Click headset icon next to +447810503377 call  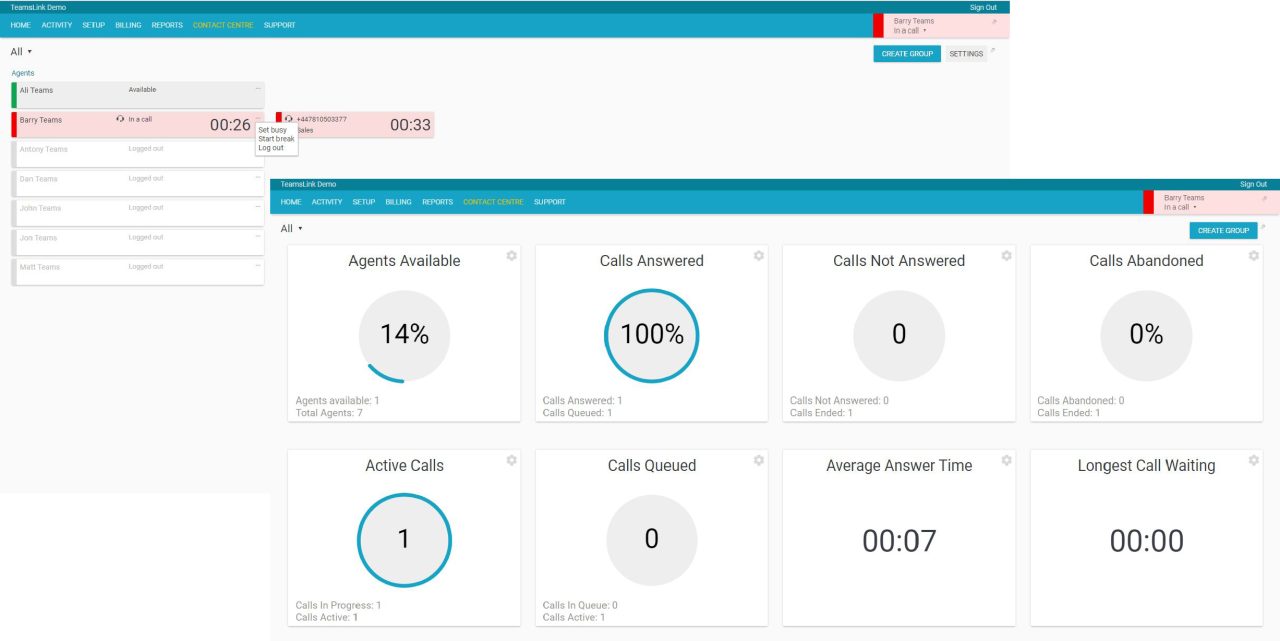point(289,118)
